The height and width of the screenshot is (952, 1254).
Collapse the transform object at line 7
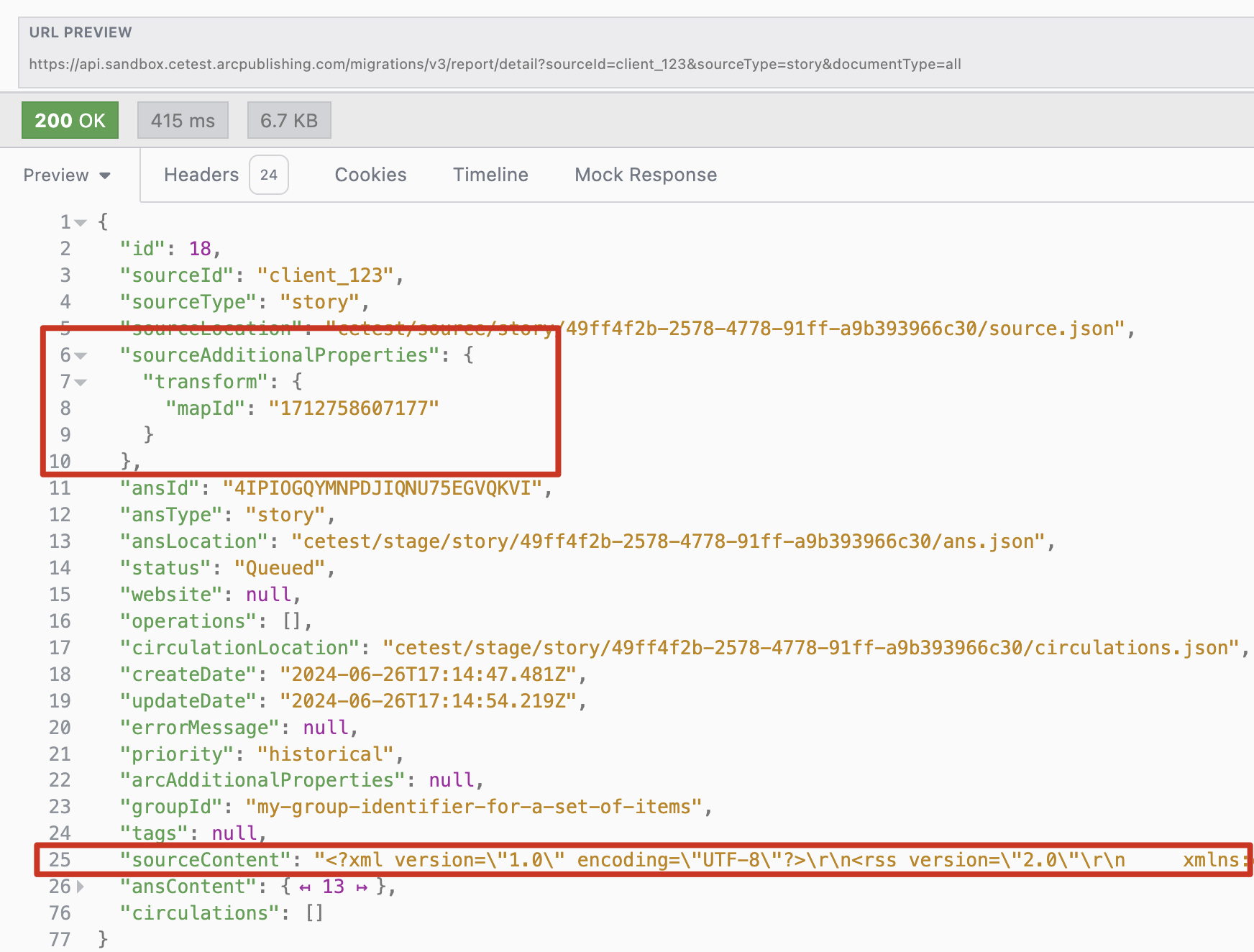(x=81, y=383)
